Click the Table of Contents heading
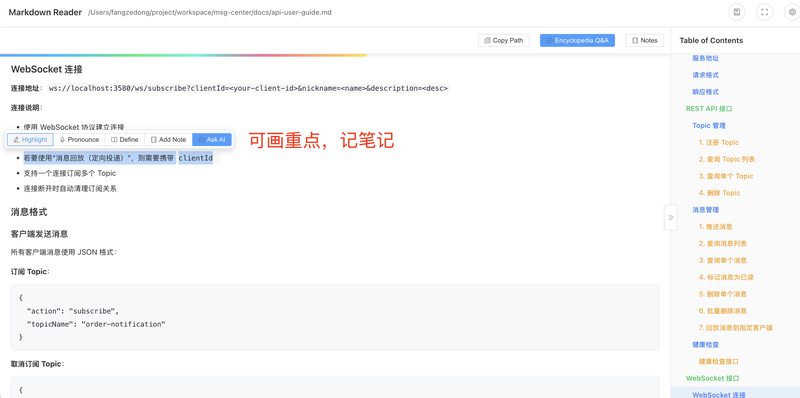This screenshot has height=398, width=800. click(x=711, y=40)
